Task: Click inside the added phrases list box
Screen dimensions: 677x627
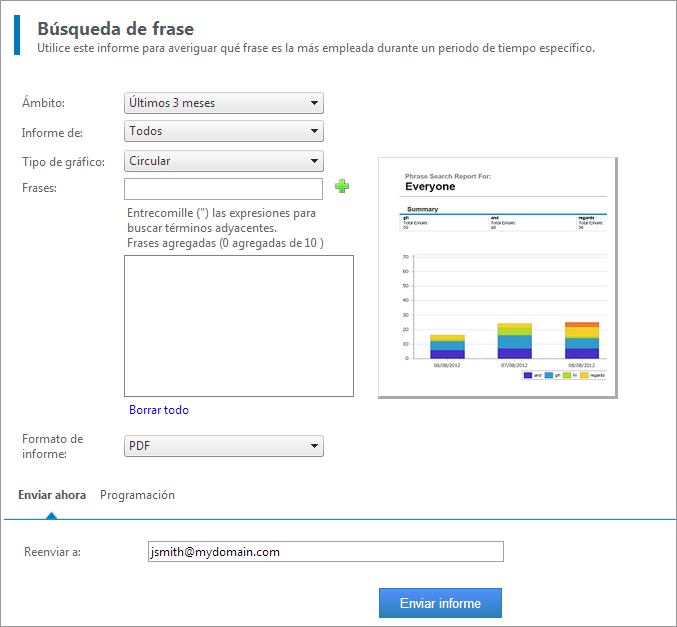Action: click(x=239, y=326)
